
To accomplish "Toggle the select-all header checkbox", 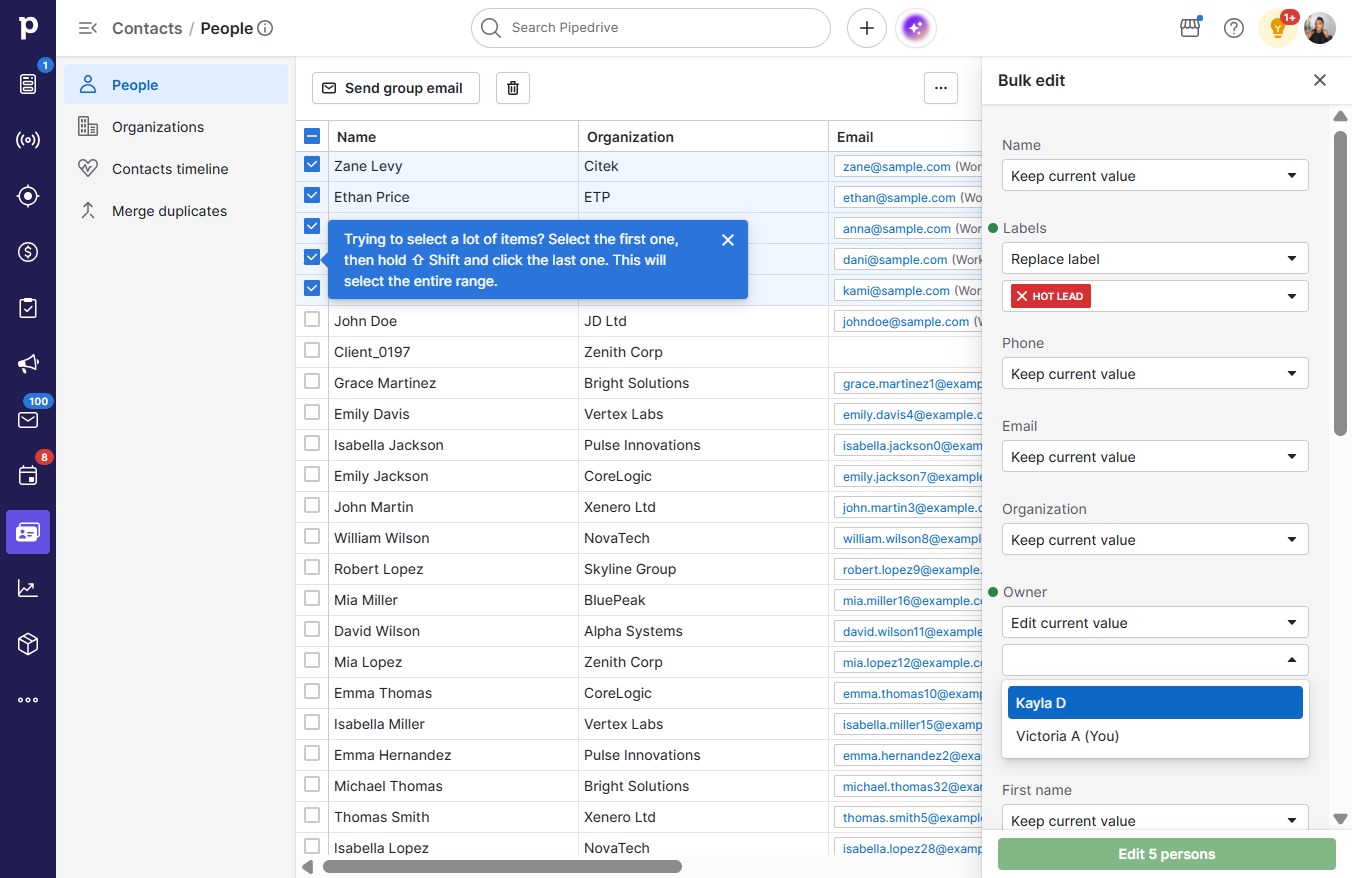I will pyautogui.click(x=312, y=136).
